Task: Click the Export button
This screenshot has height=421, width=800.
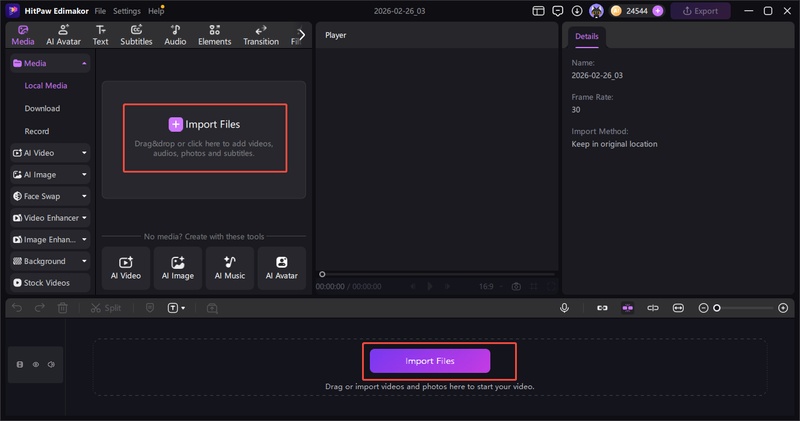Action: [700, 11]
